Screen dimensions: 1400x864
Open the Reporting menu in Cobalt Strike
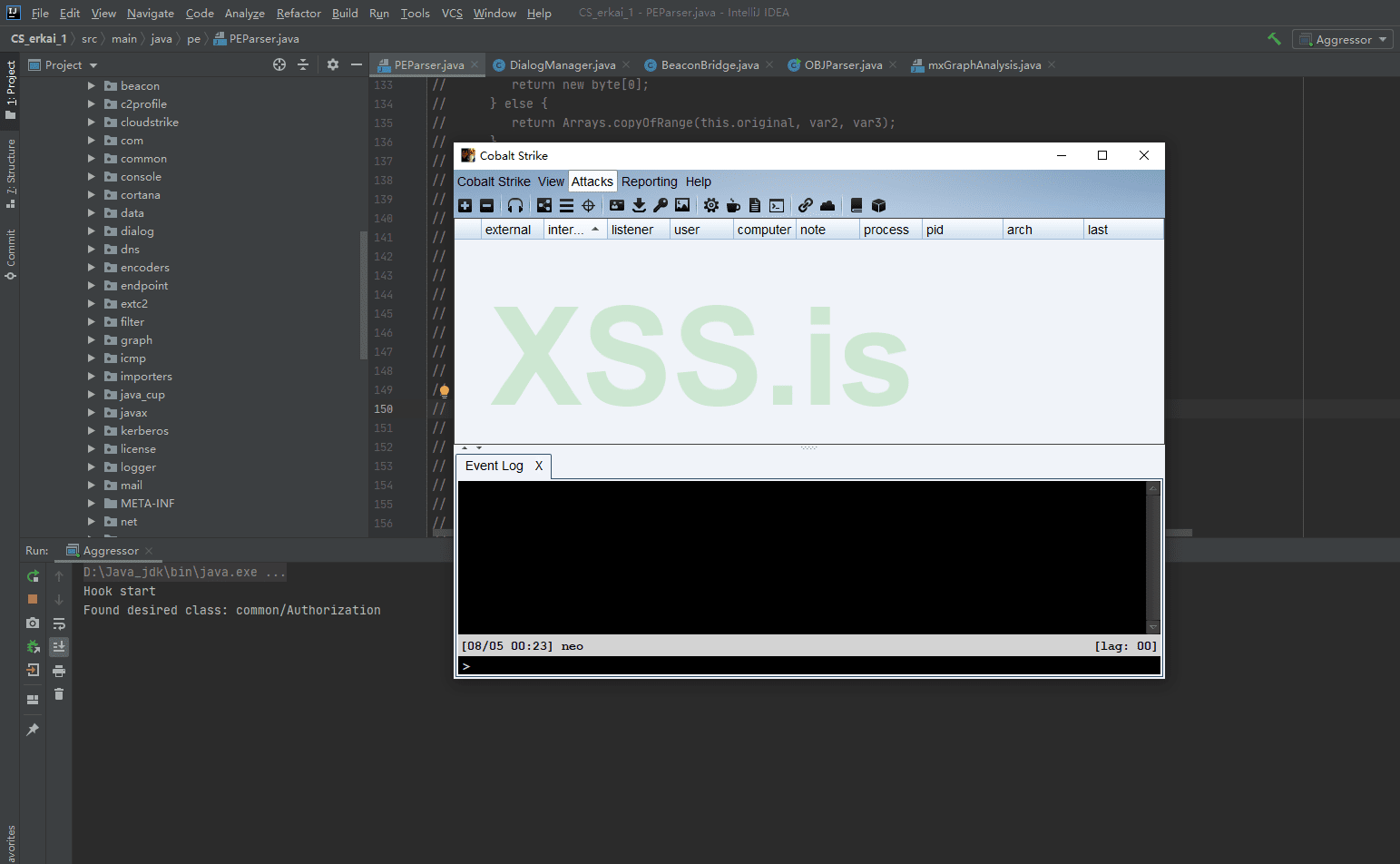650,182
